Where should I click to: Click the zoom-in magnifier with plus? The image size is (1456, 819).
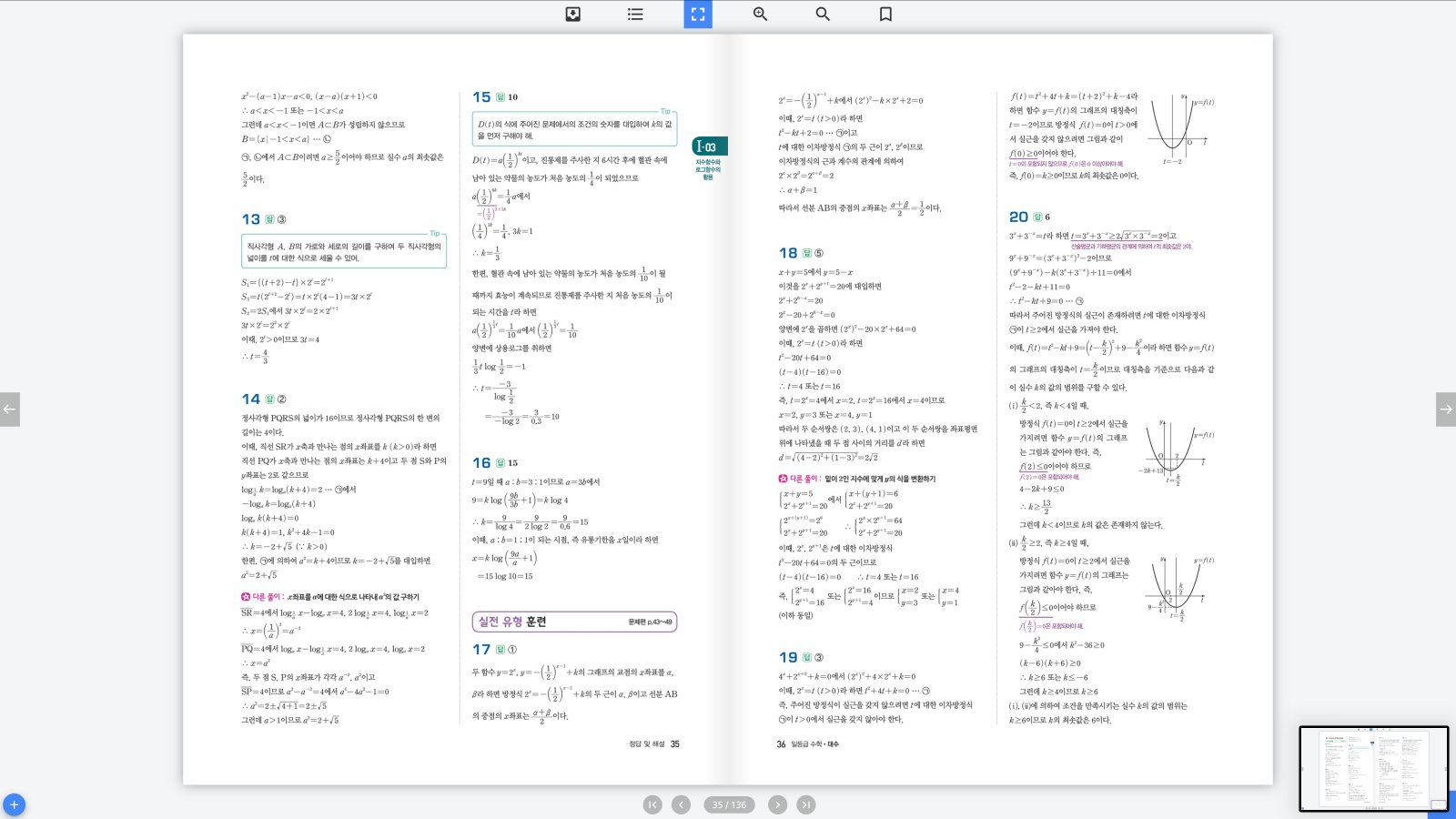point(760,15)
